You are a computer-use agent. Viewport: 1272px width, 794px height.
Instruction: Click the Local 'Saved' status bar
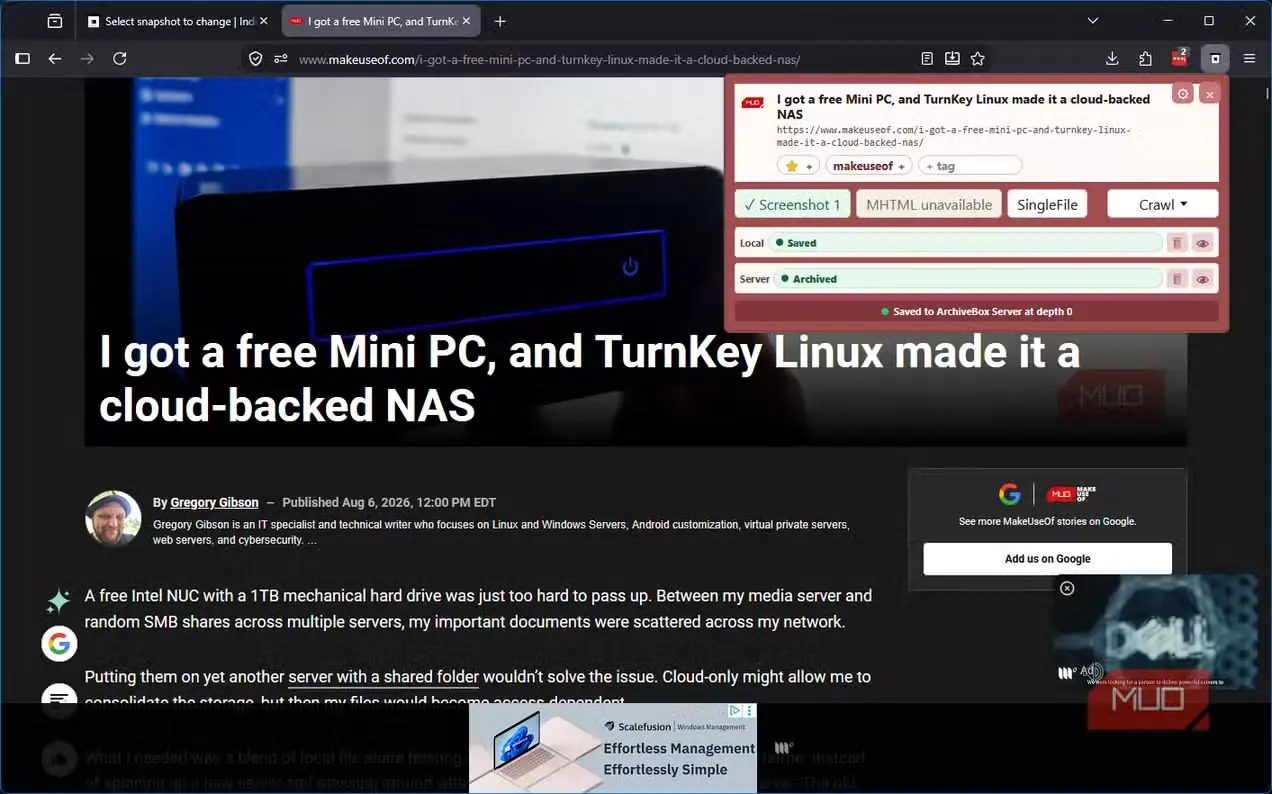point(966,243)
